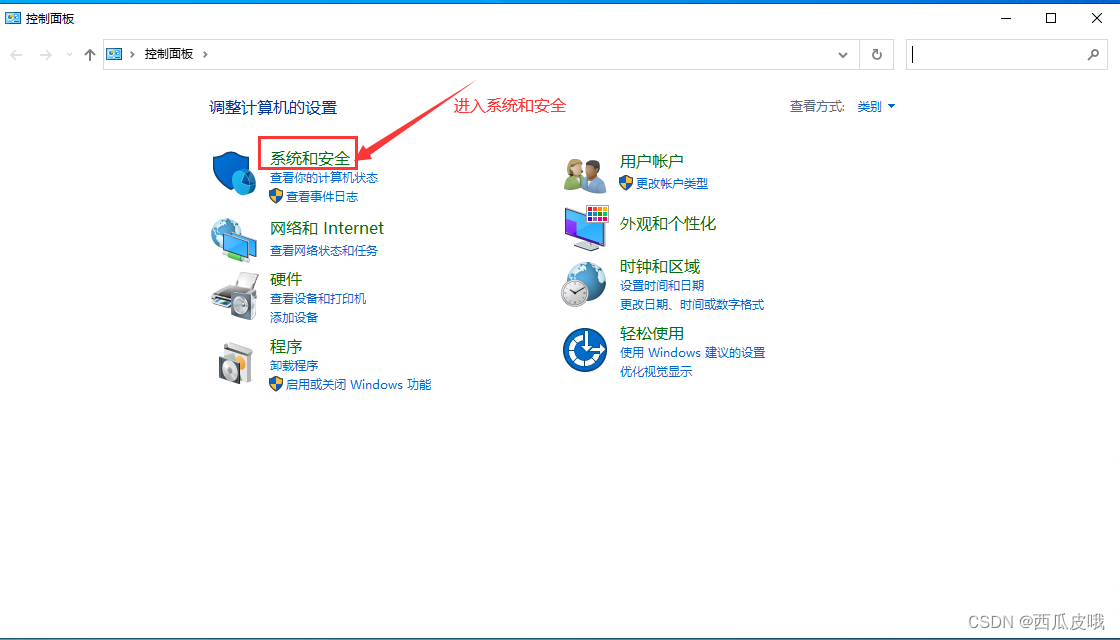1120x640 pixels.
Task: Open 程序 category
Action: (x=286, y=346)
